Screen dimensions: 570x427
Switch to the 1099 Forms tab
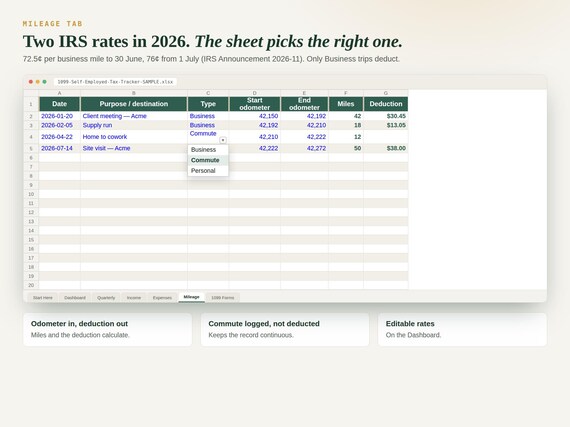pos(223,298)
